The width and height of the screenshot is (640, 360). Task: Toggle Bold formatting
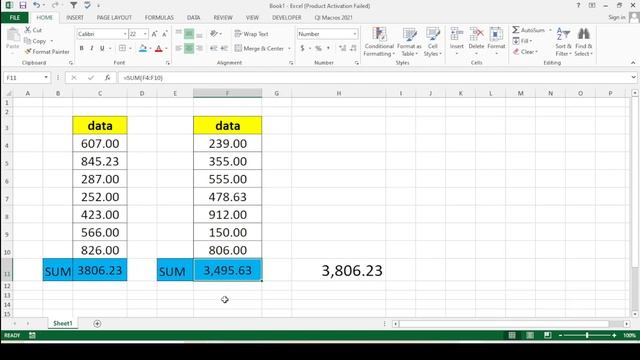82,48
